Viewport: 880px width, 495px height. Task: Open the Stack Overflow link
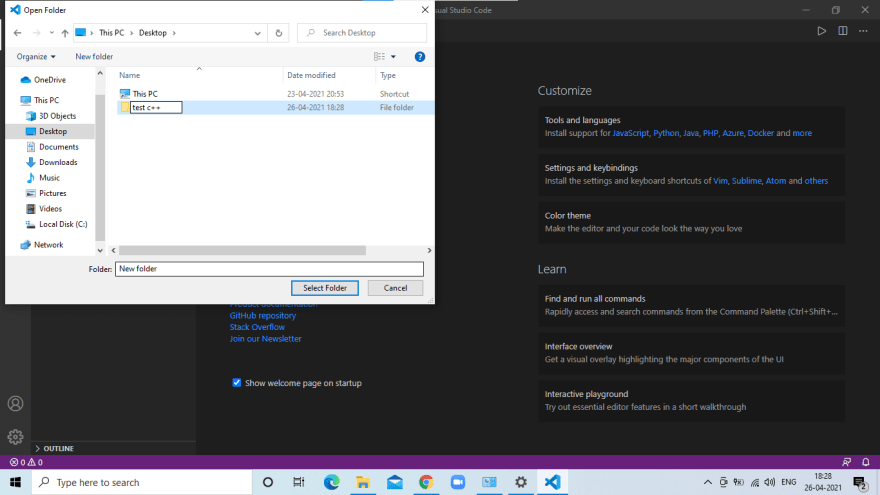(x=257, y=327)
